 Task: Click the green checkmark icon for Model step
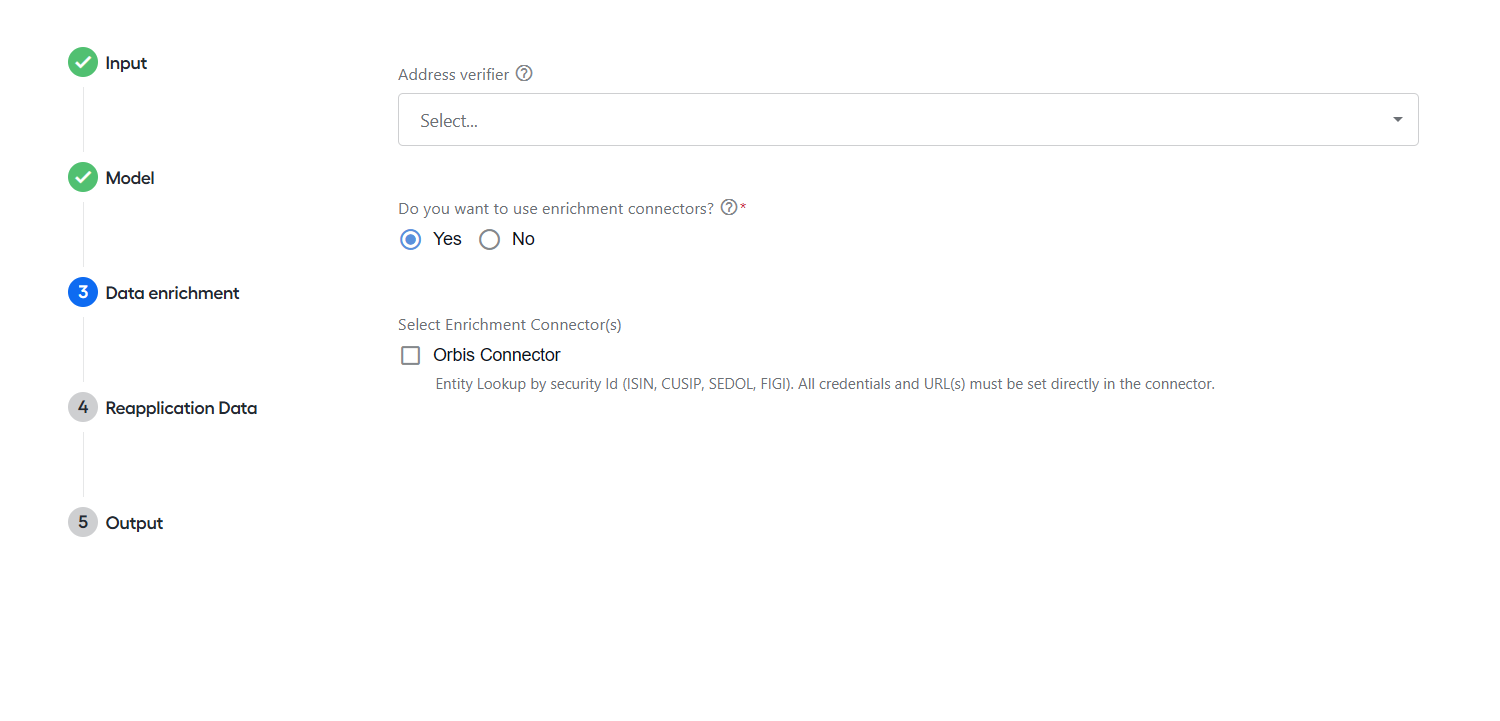pyautogui.click(x=83, y=177)
